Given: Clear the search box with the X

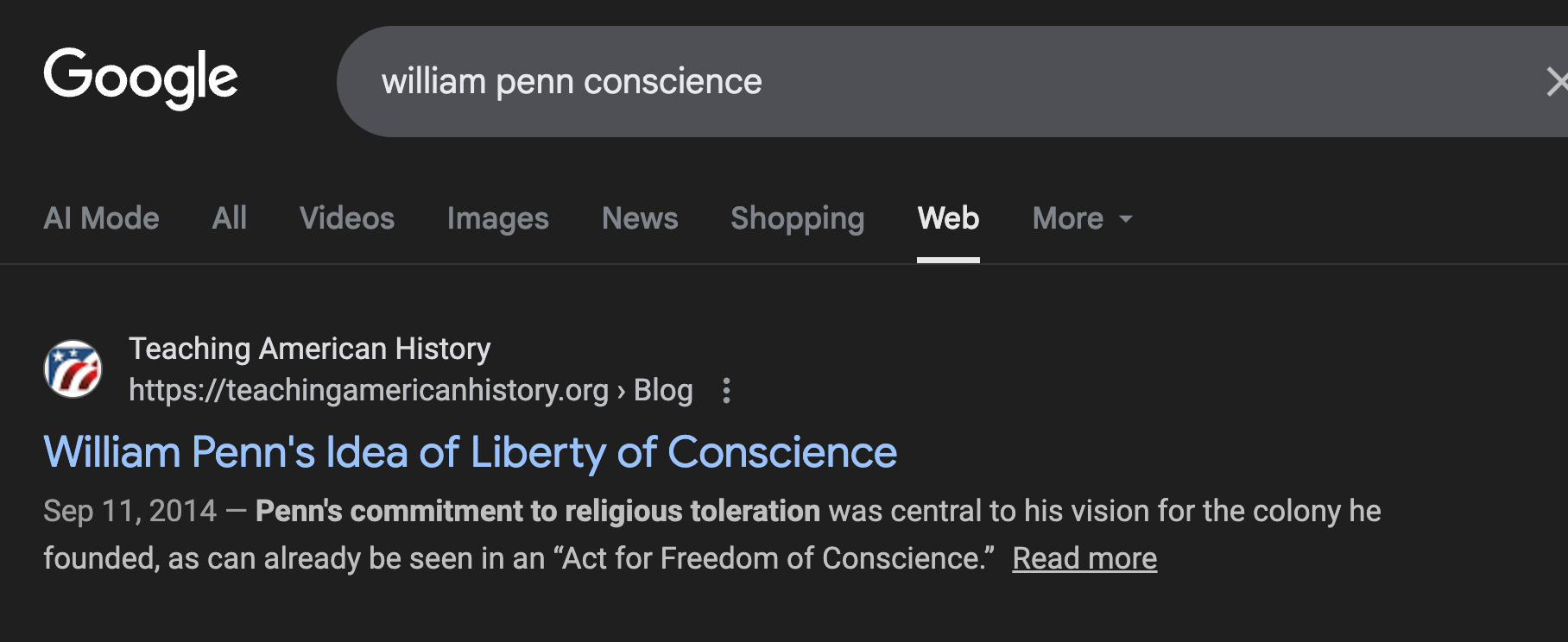Looking at the screenshot, I should tap(1556, 83).
